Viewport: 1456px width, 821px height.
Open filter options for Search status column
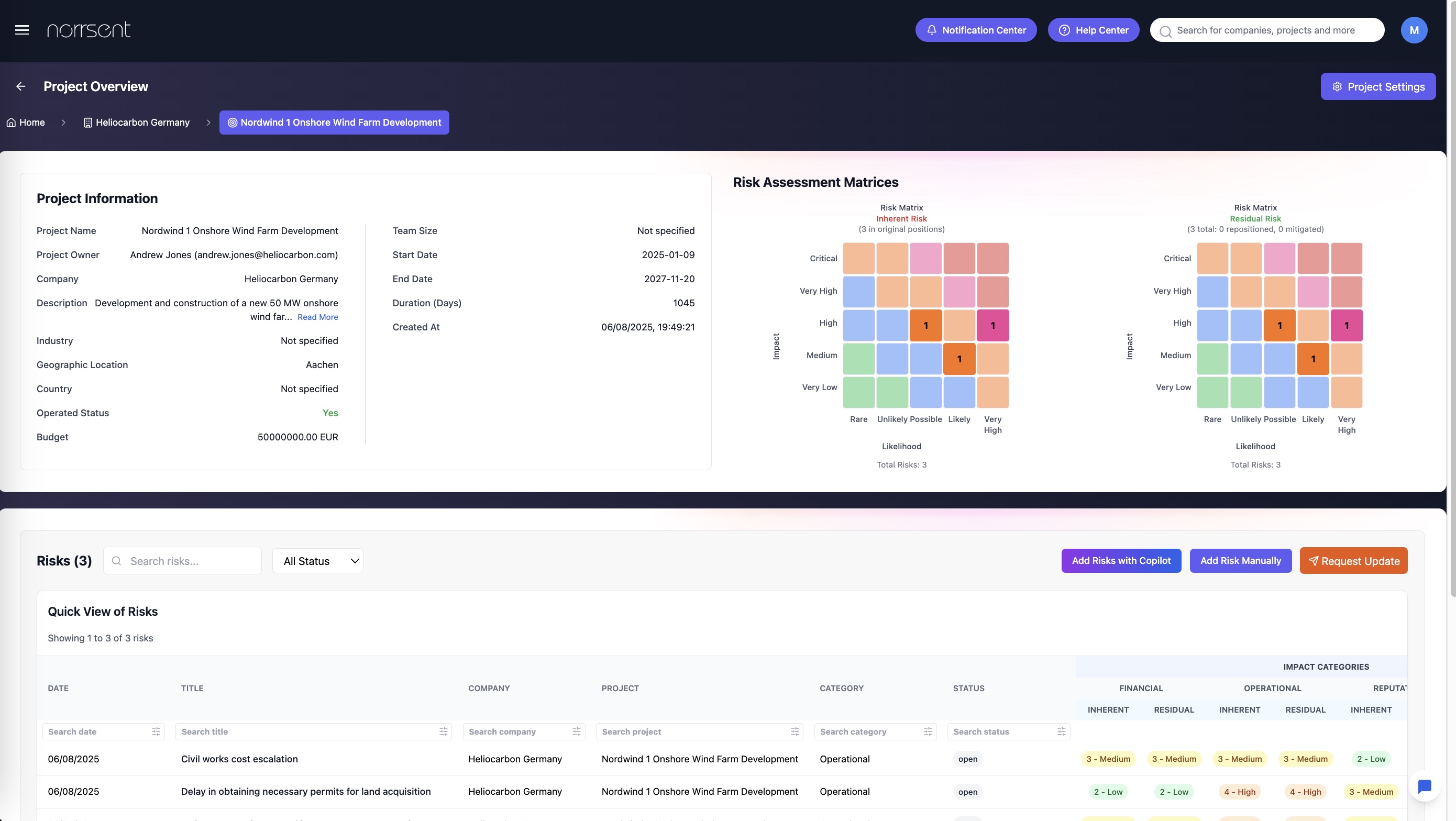tap(1061, 731)
